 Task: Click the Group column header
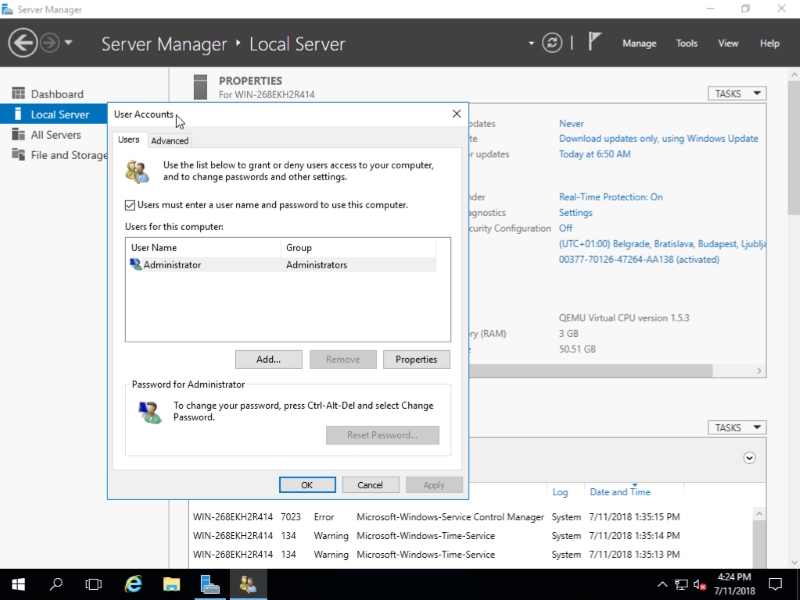pos(358,247)
